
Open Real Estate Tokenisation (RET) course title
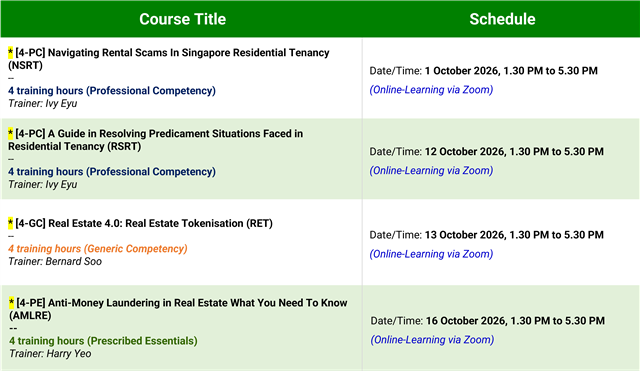[x=144, y=223]
